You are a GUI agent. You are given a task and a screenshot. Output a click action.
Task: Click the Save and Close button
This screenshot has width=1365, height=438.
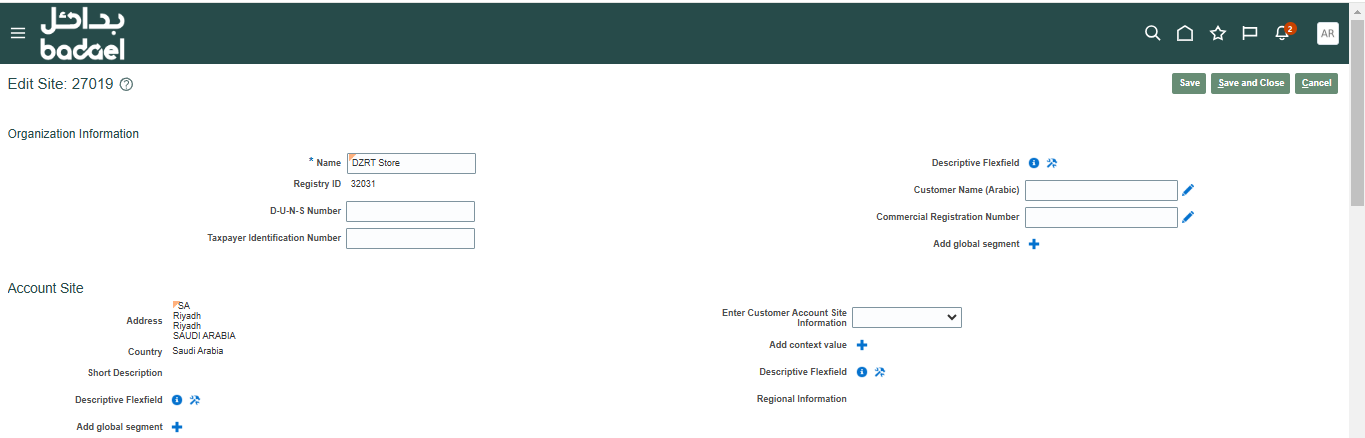point(1250,83)
